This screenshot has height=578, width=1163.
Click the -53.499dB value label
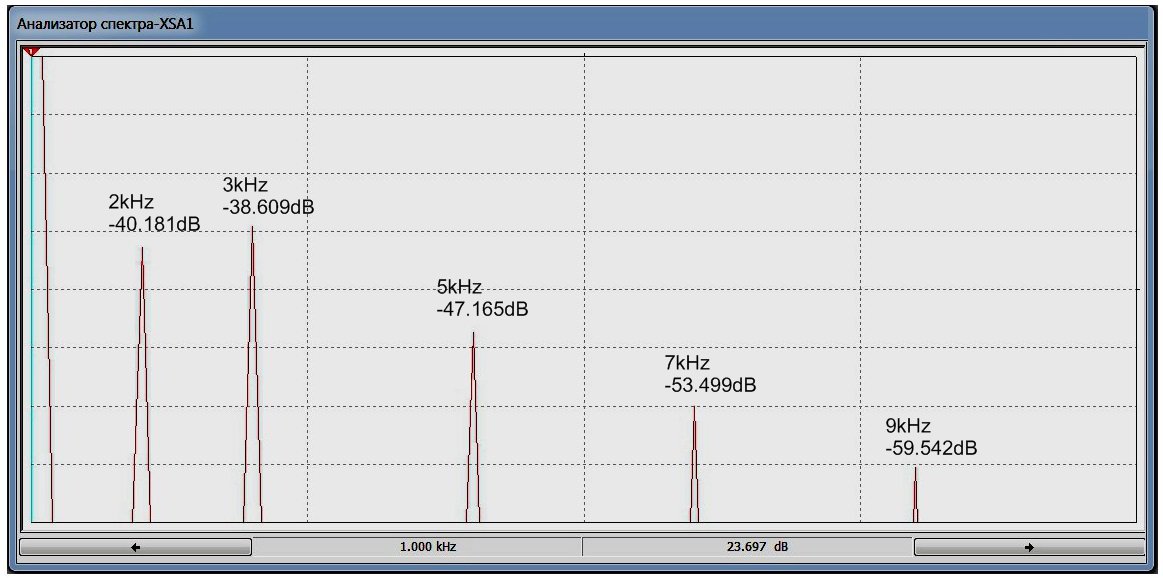click(x=711, y=385)
